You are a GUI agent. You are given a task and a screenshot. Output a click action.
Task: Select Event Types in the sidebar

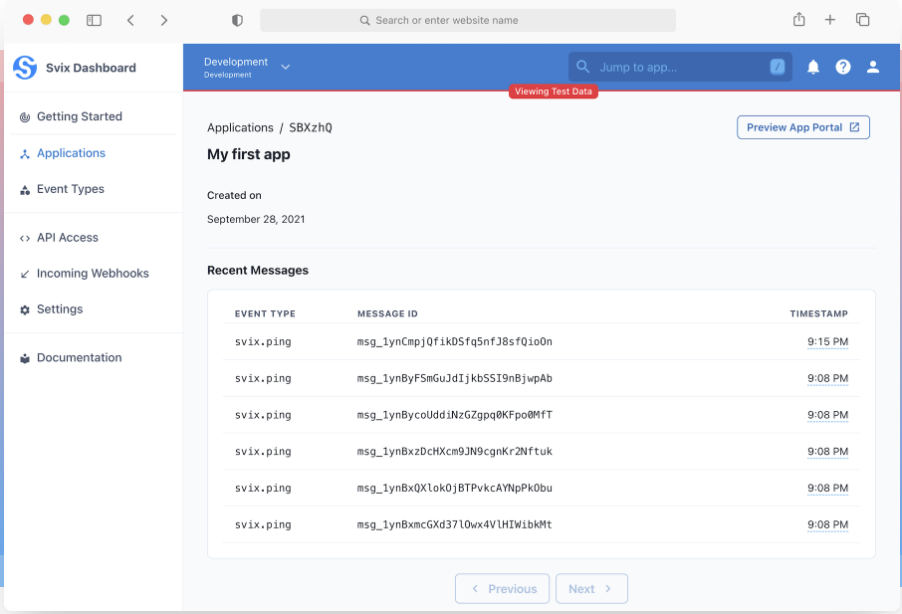coord(70,189)
